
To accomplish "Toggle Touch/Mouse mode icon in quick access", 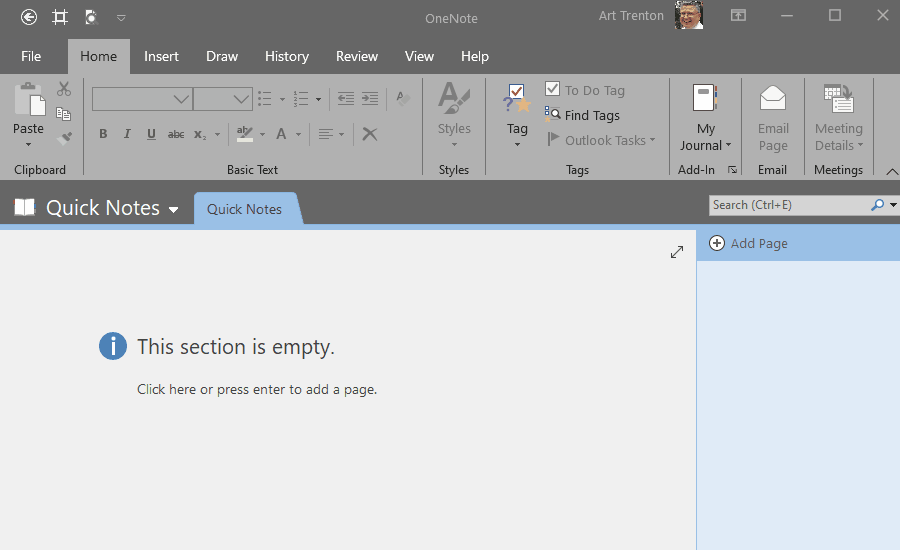I will tap(91, 17).
